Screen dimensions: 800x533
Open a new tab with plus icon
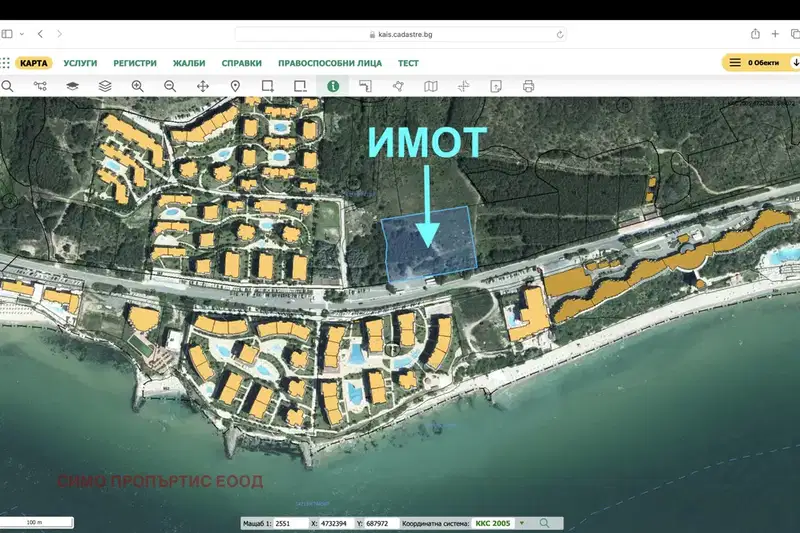[775, 34]
